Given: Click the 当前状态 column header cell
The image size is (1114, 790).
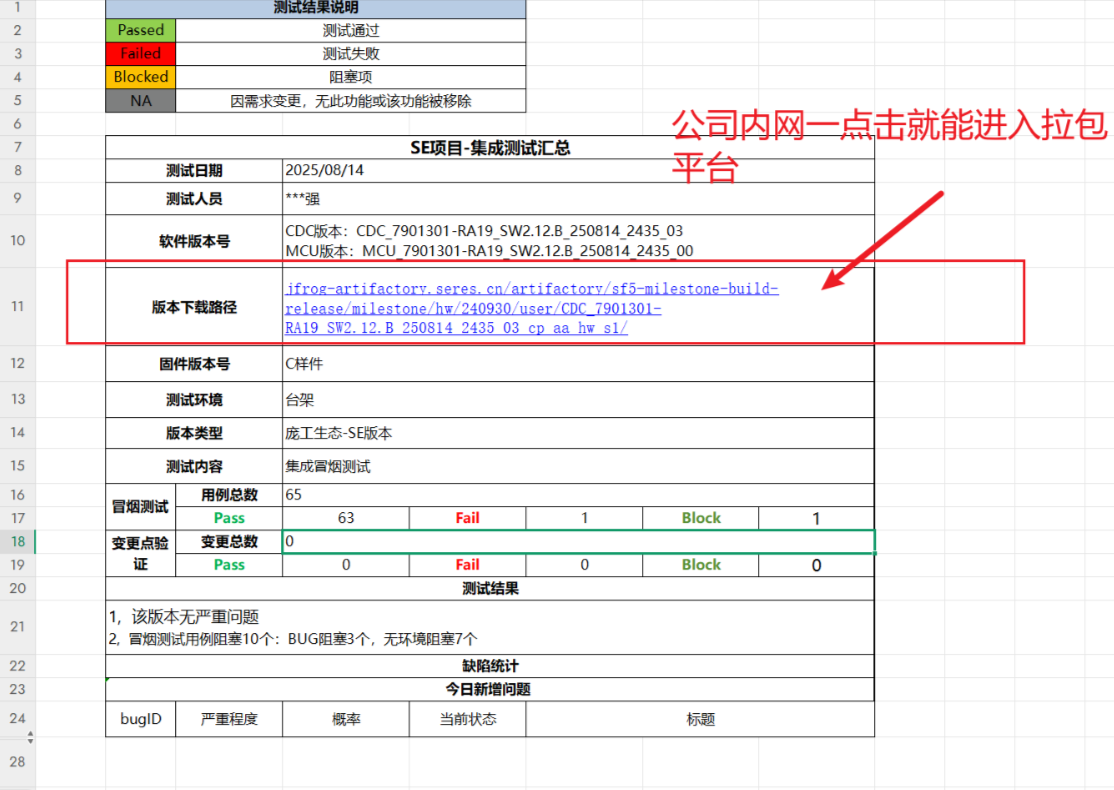Looking at the screenshot, I should [x=467, y=719].
